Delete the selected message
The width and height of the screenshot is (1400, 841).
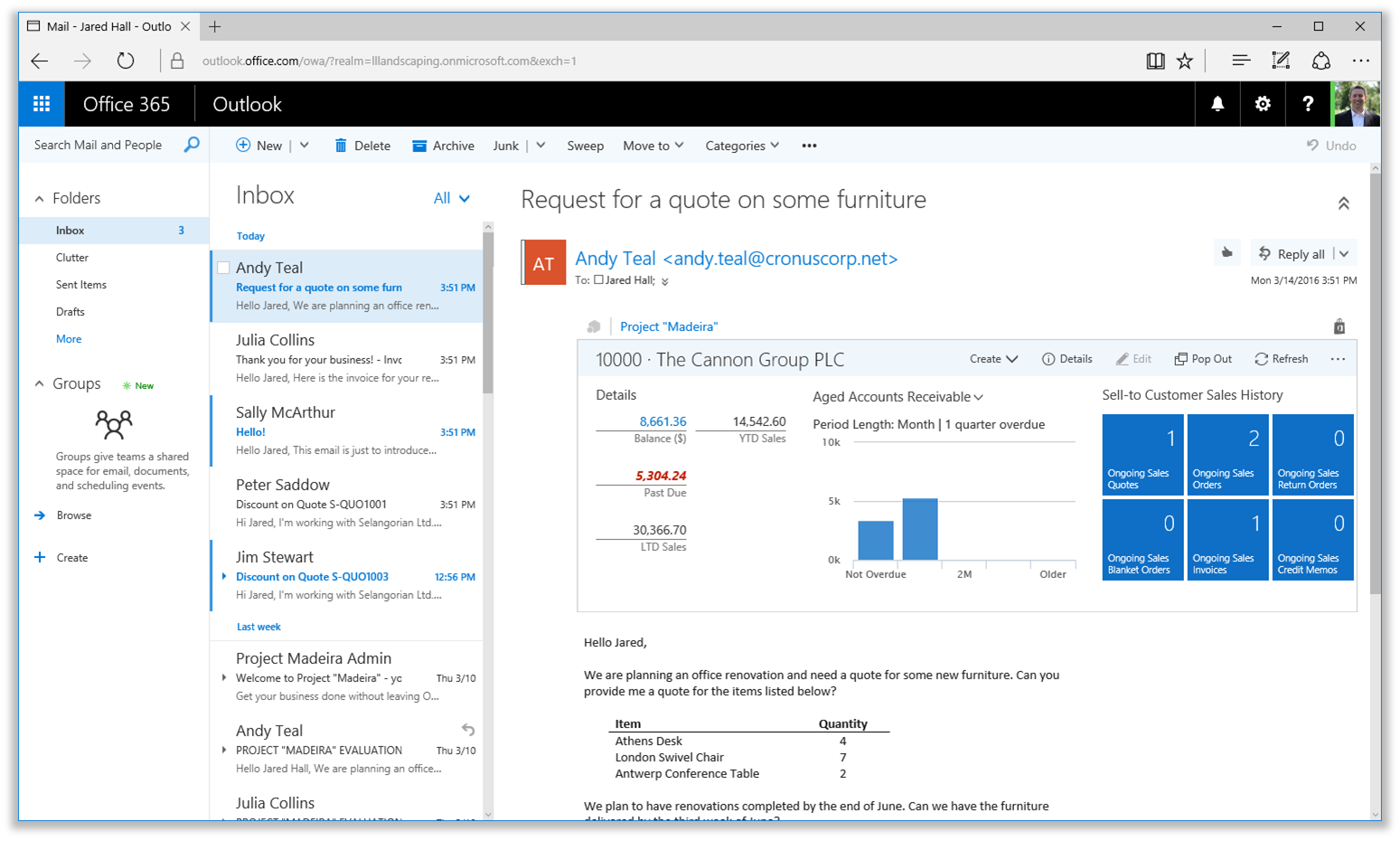coord(362,146)
